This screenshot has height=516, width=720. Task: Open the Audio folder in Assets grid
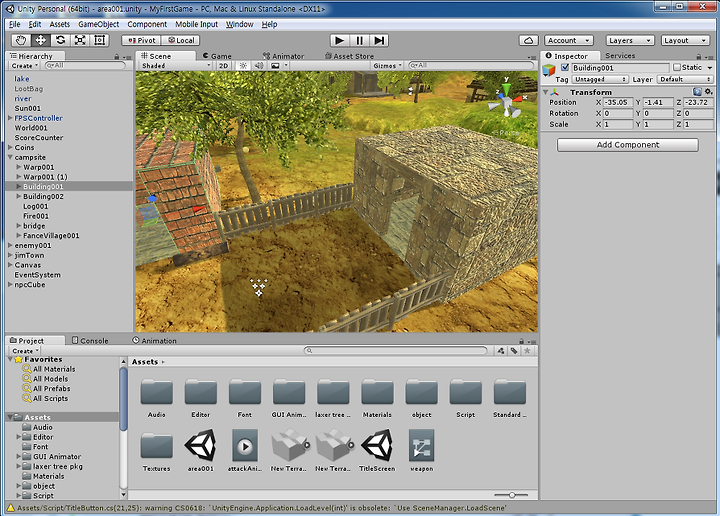(x=157, y=392)
